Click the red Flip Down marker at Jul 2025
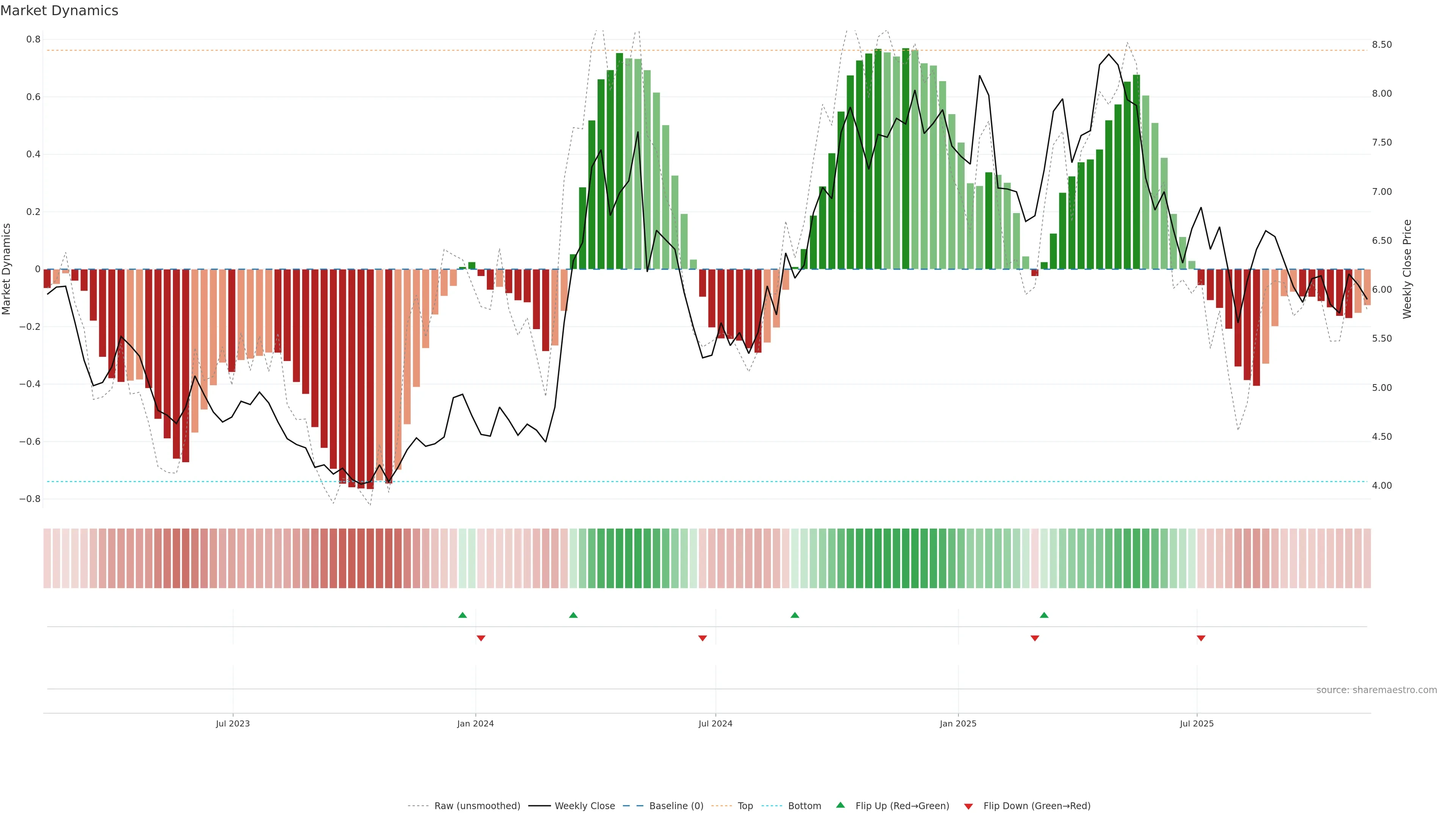This screenshot has height=819, width=1456. (1201, 638)
